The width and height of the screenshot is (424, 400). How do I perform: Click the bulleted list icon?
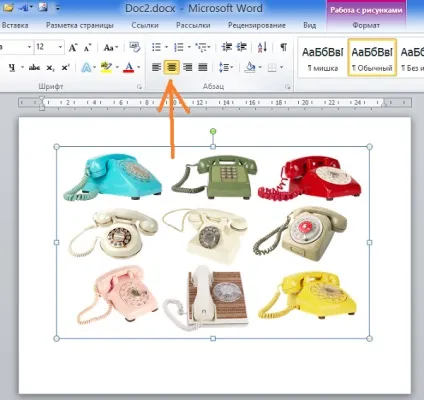[x=156, y=47]
